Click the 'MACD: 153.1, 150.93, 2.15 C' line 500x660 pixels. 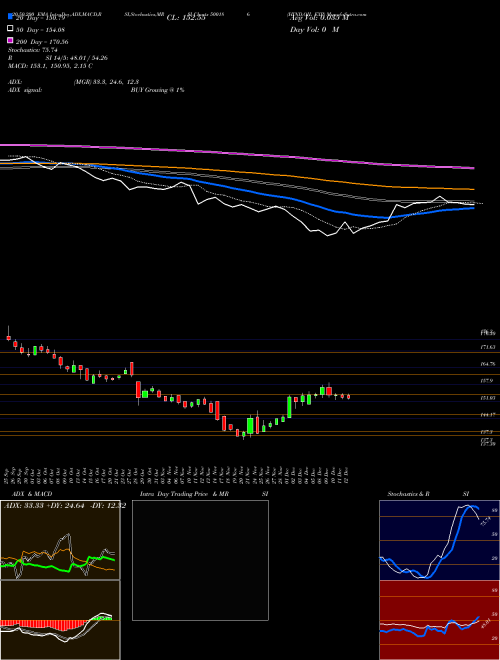[x=51, y=66]
